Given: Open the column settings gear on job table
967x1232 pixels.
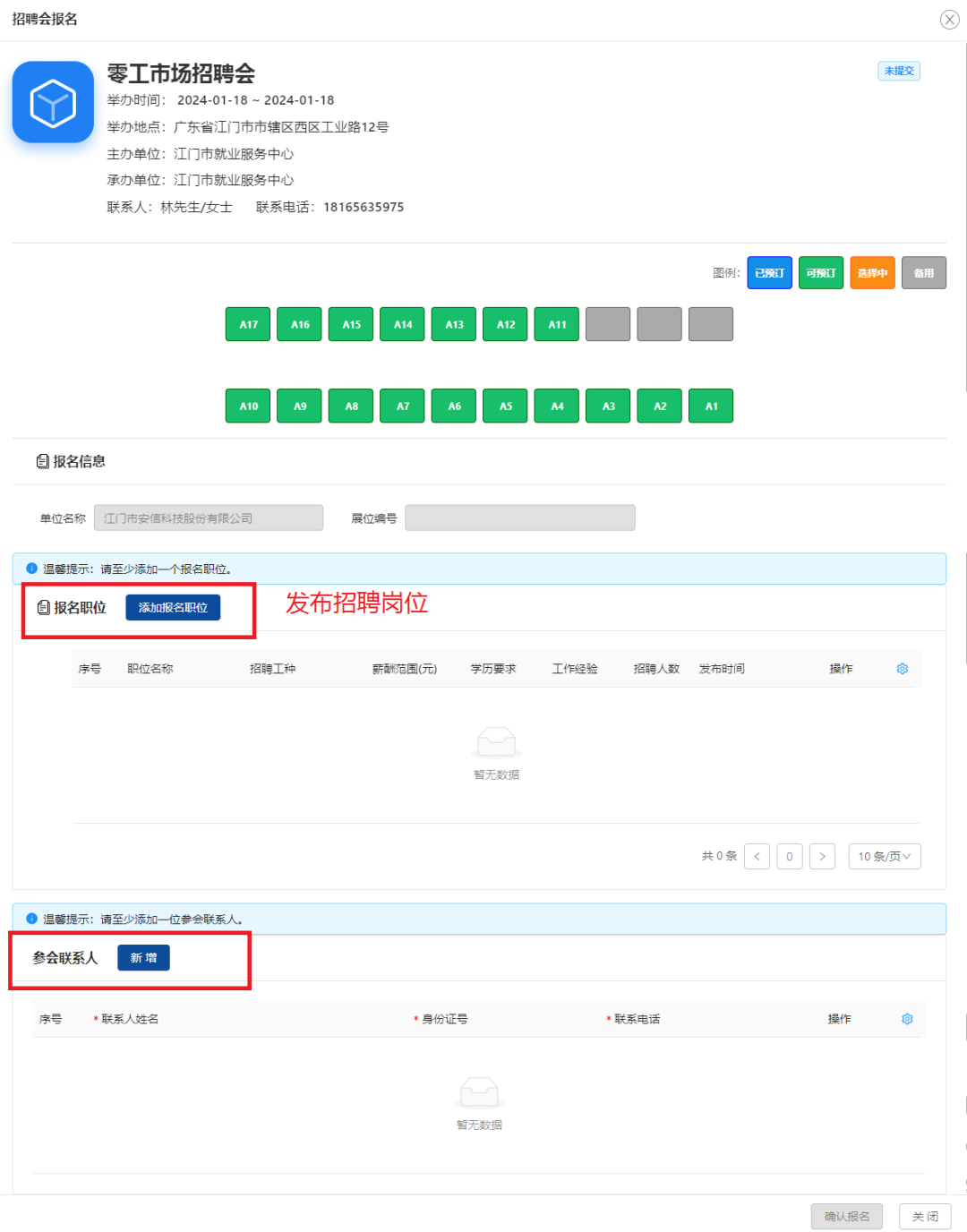Looking at the screenshot, I should coord(902,668).
